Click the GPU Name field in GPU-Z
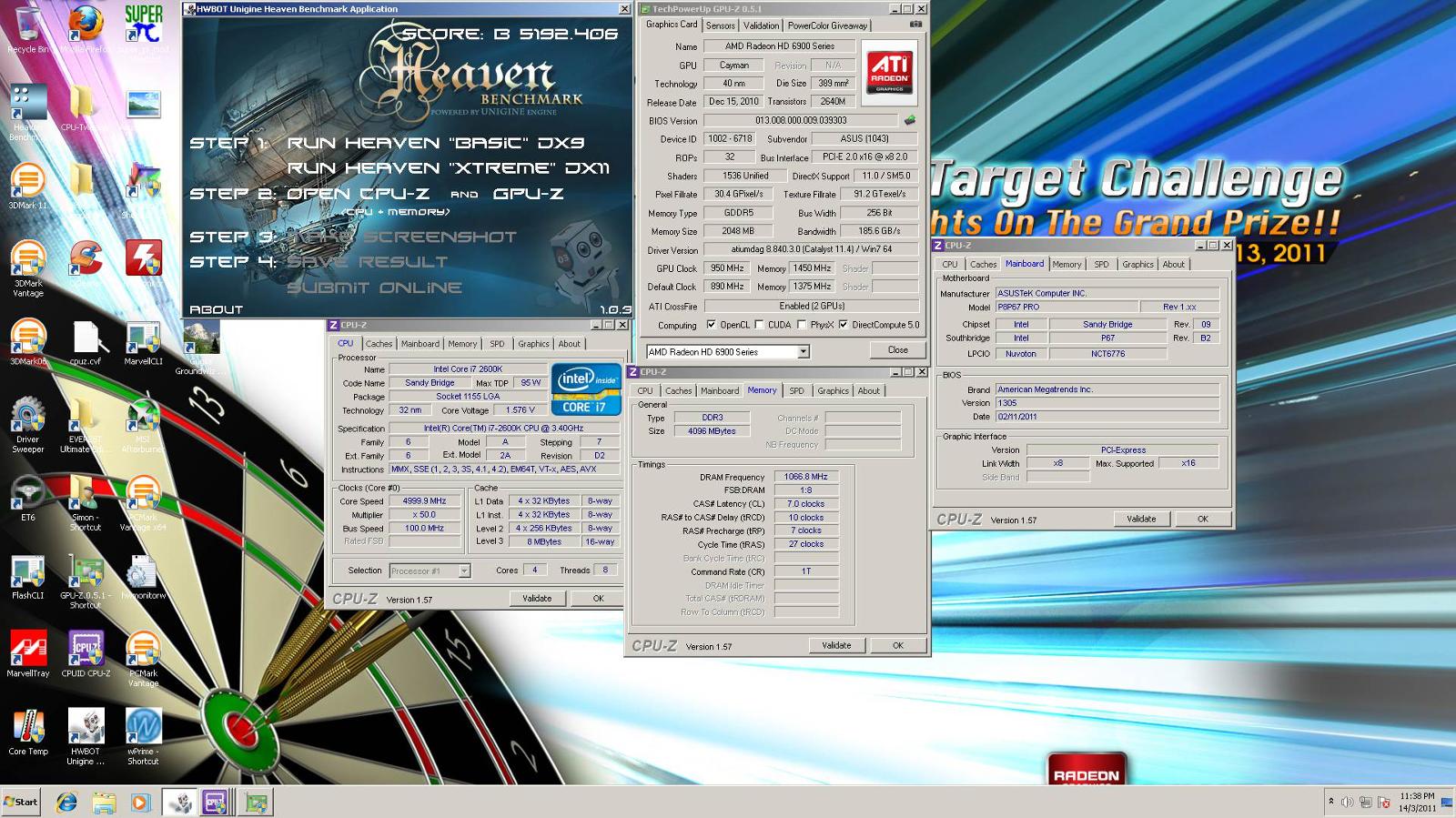Viewport: 1456px width, 818px height. (779, 46)
